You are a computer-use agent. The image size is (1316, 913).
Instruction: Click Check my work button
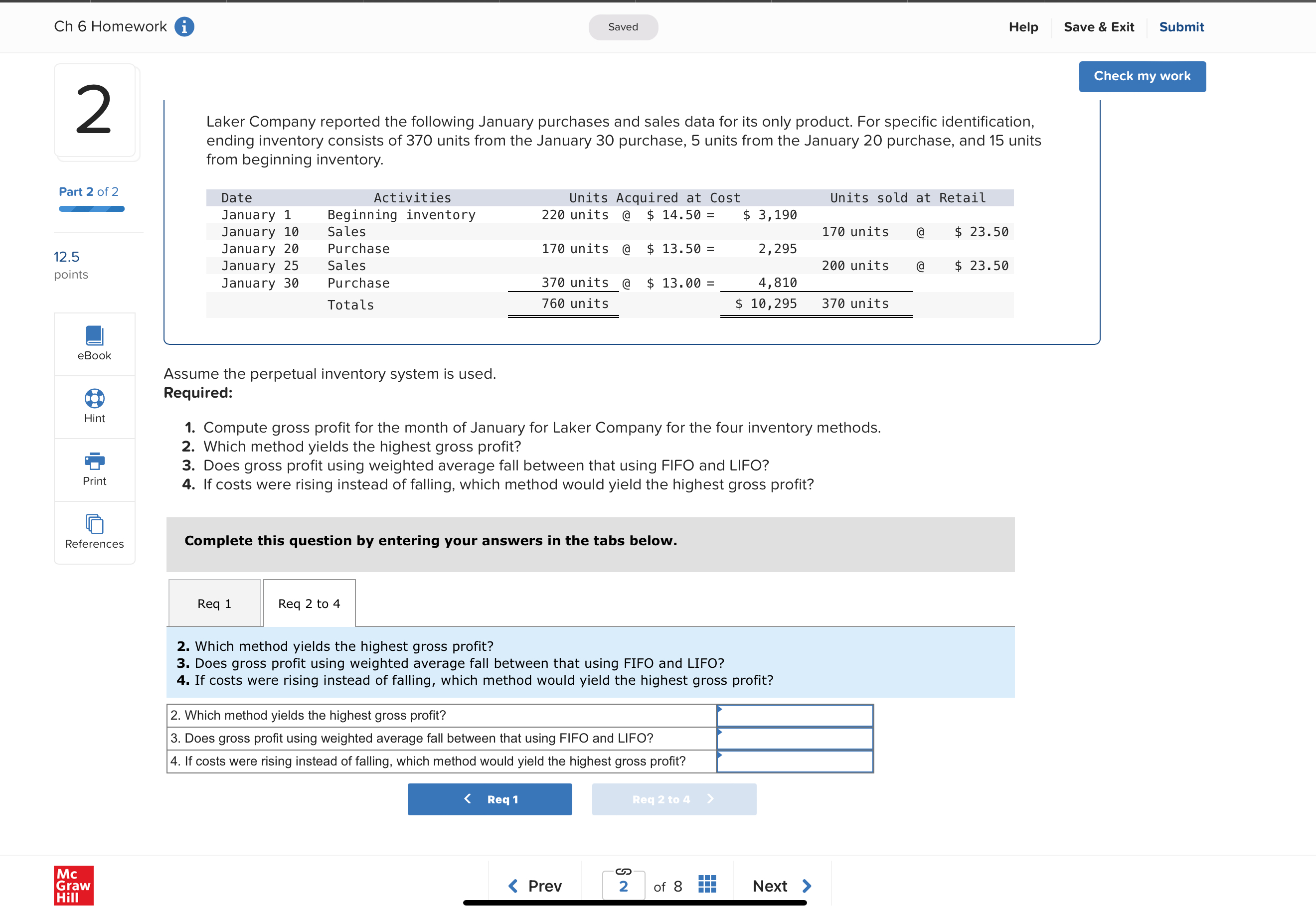click(x=1142, y=76)
